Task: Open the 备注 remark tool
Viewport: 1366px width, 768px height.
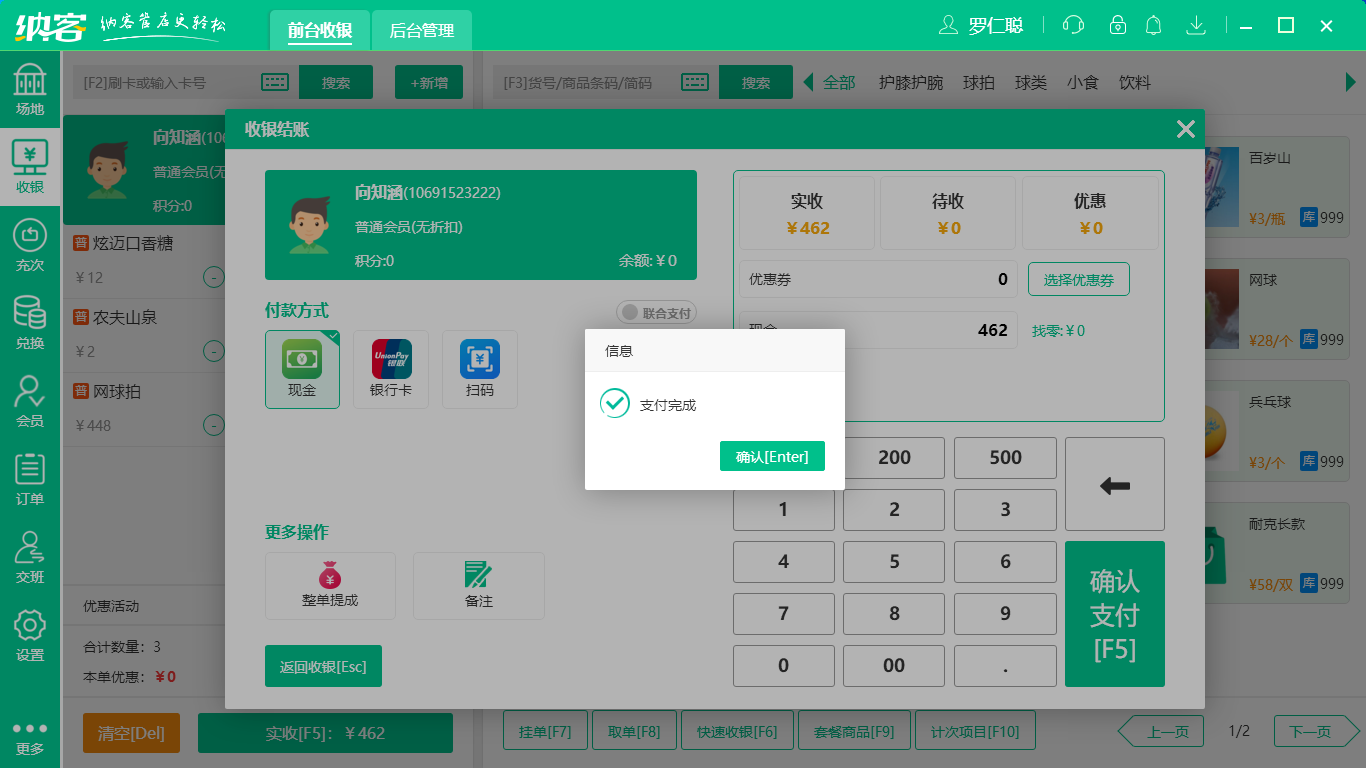Action: tap(478, 586)
